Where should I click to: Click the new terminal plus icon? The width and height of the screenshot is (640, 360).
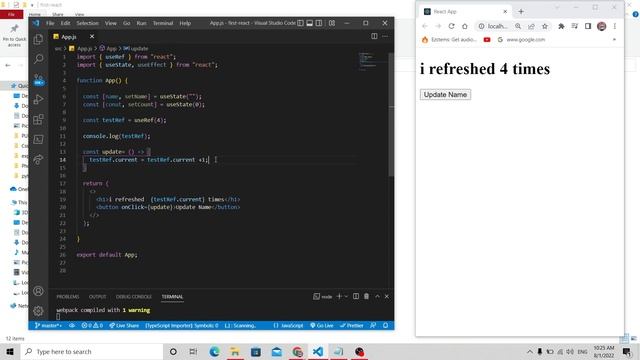339,296
